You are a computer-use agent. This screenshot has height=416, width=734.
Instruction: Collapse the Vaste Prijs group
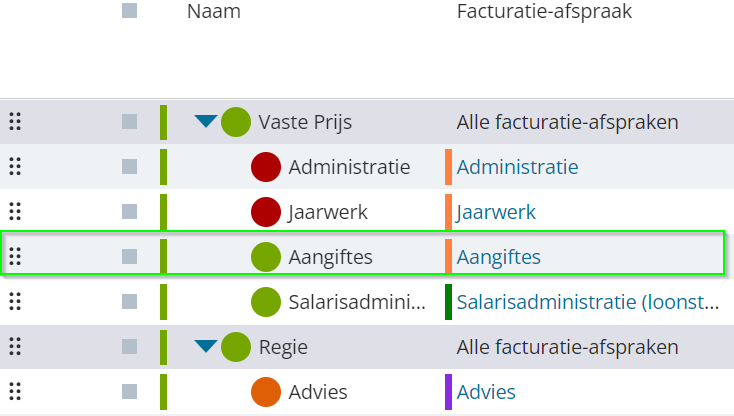(x=206, y=121)
